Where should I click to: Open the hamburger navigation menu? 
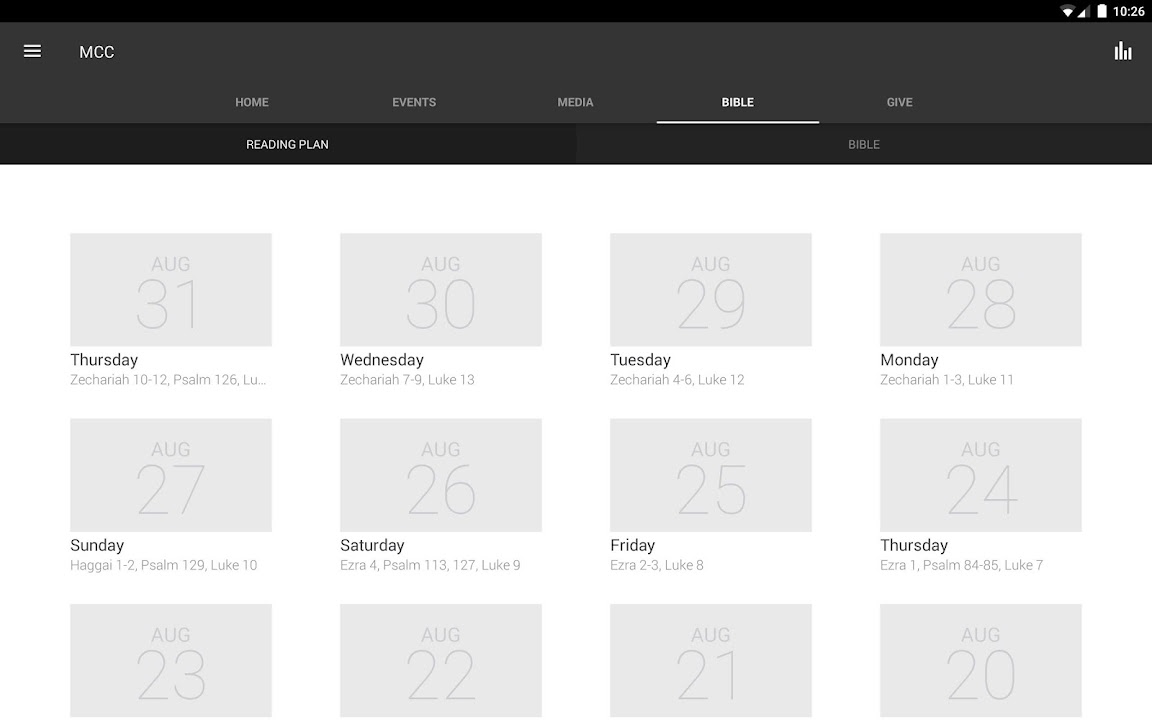pos(32,51)
